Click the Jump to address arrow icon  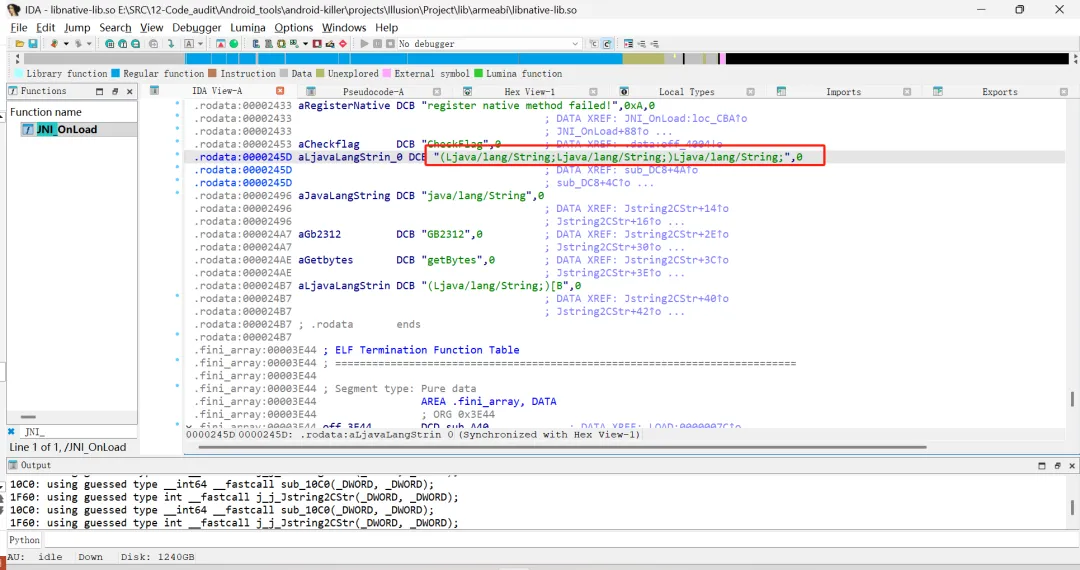[x=171, y=43]
